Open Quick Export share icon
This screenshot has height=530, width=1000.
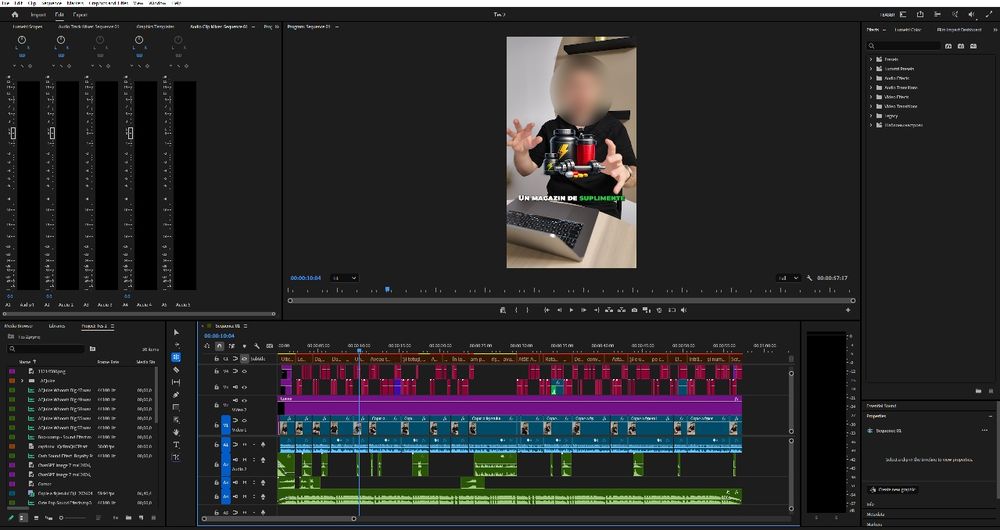pos(920,14)
